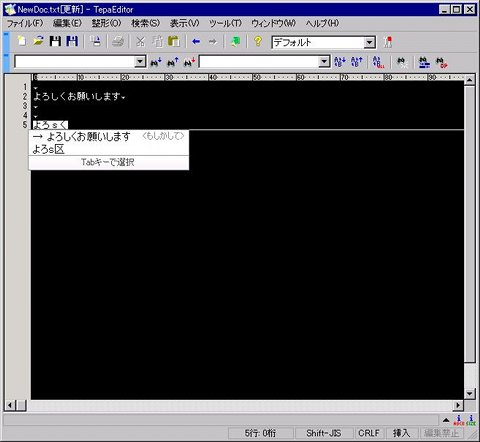Toggle the 挿入 insert mode indicator

pyautogui.click(x=401, y=433)
